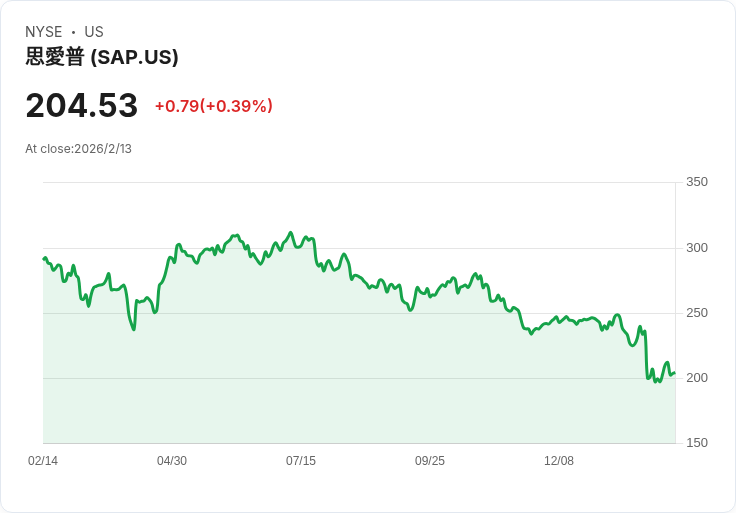Click the 350 value on the y-axis
The width and height of the screenshot is (736, 513).
[697, 182]
